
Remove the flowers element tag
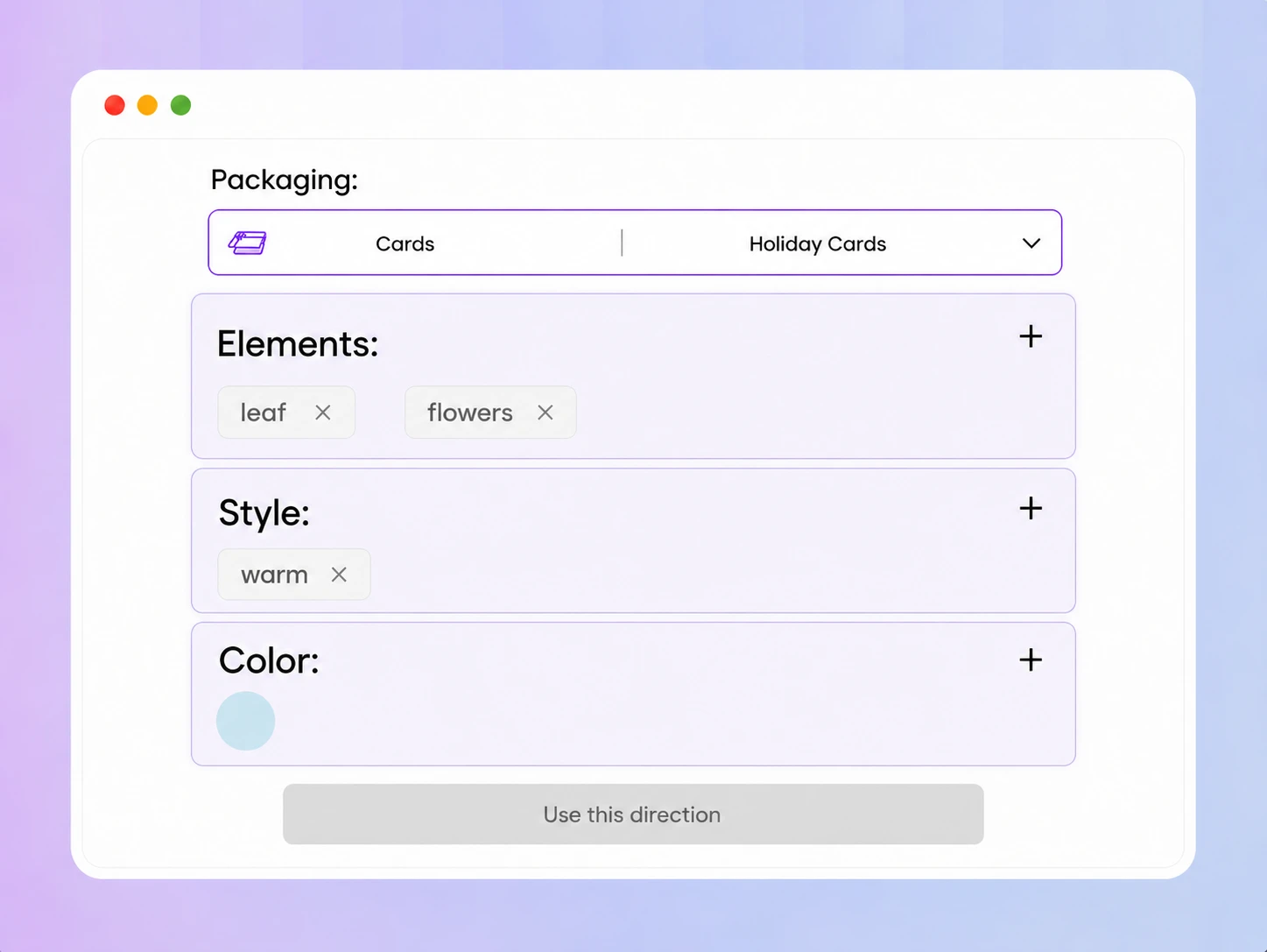(546, 413)
